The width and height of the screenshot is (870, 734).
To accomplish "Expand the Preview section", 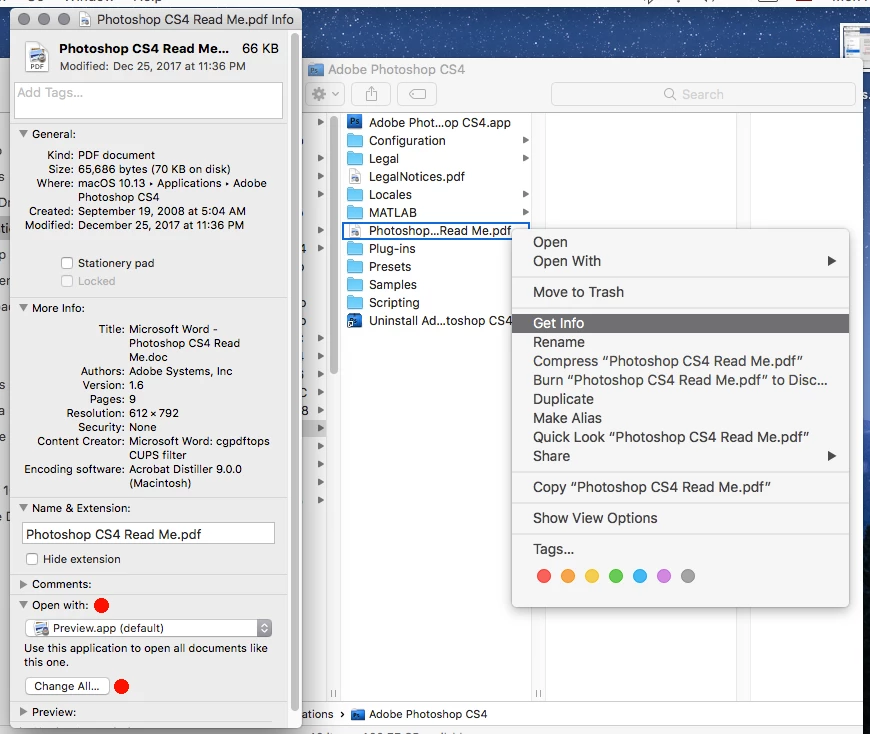I will tap(23, 712).
